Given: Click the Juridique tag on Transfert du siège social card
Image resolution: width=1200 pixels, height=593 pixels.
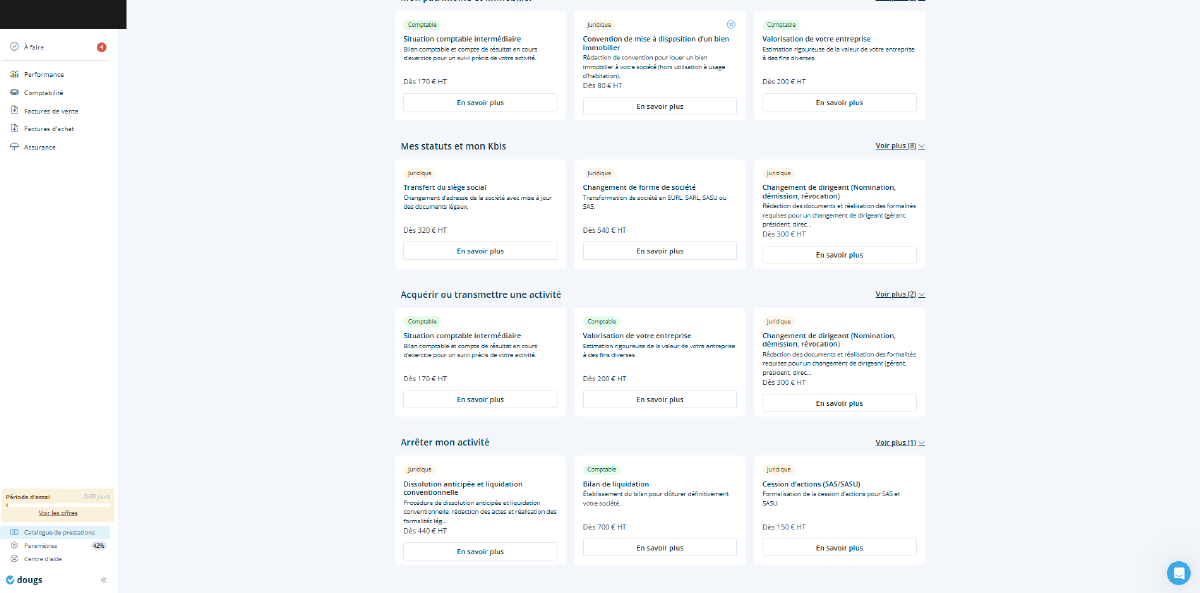Looking at the screenshot, I should 421,172.
